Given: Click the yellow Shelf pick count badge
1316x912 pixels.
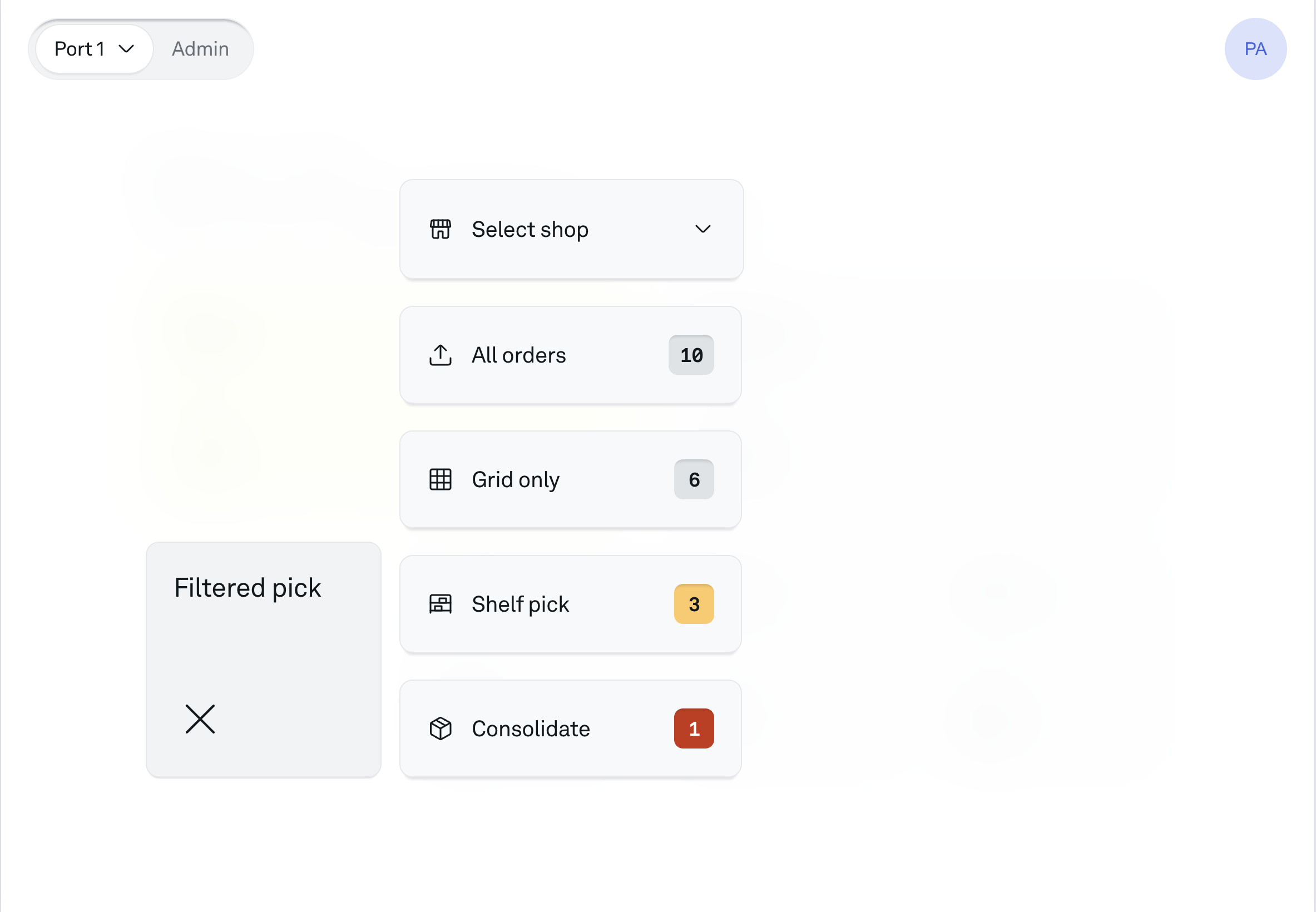Looking at the screenshot, I should point(694,604).
